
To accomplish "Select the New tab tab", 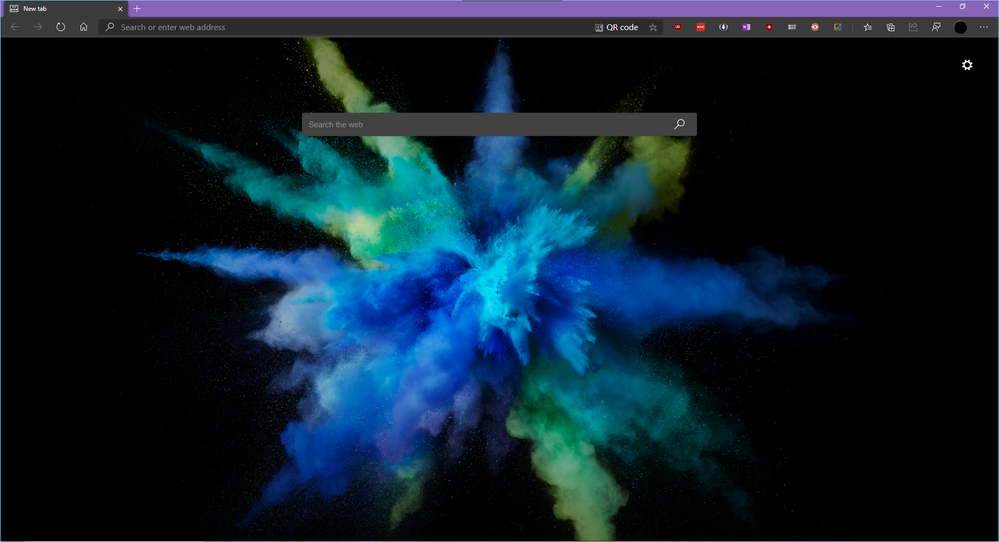I will (64, 9).
